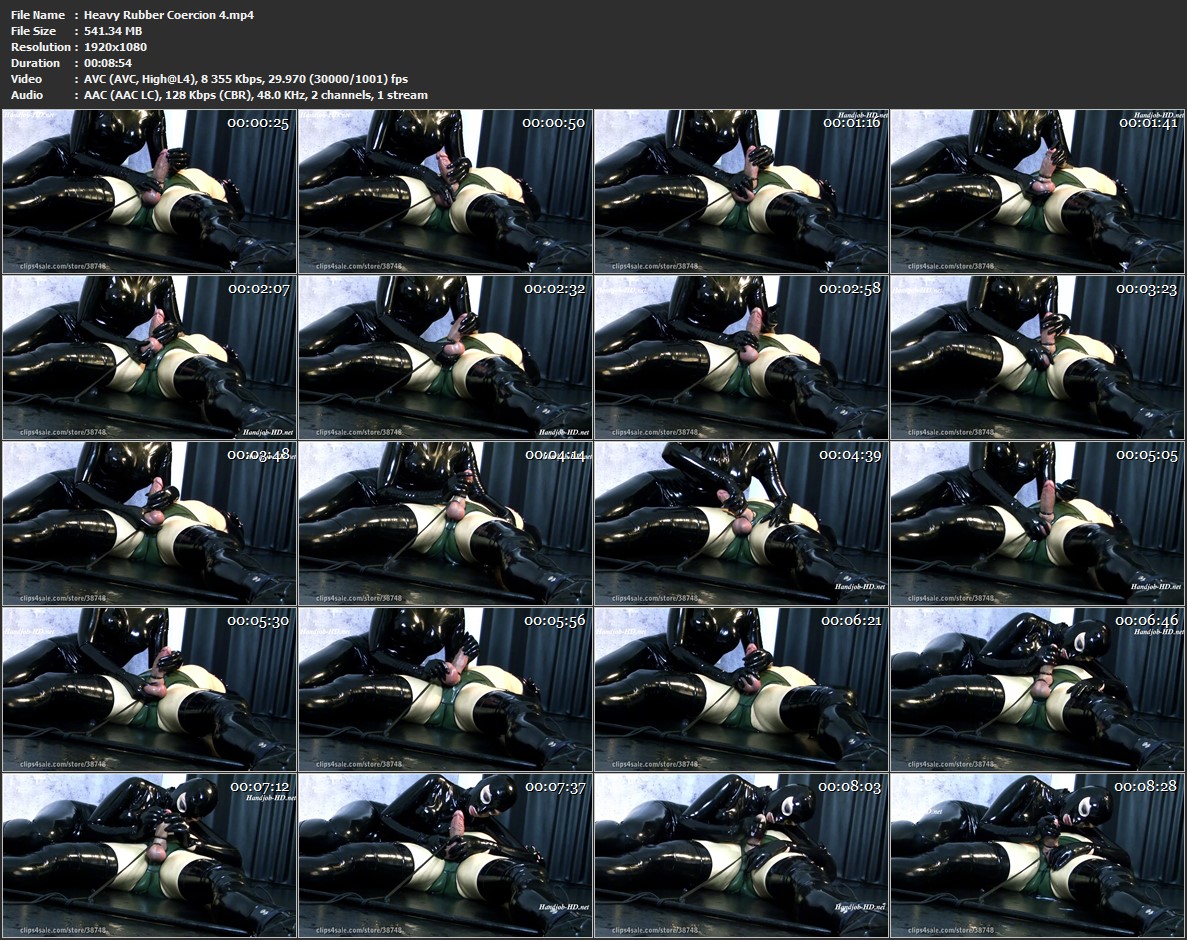
Task: Open the 00:06:21 thumbnail
Action: (x=741, y=689)
